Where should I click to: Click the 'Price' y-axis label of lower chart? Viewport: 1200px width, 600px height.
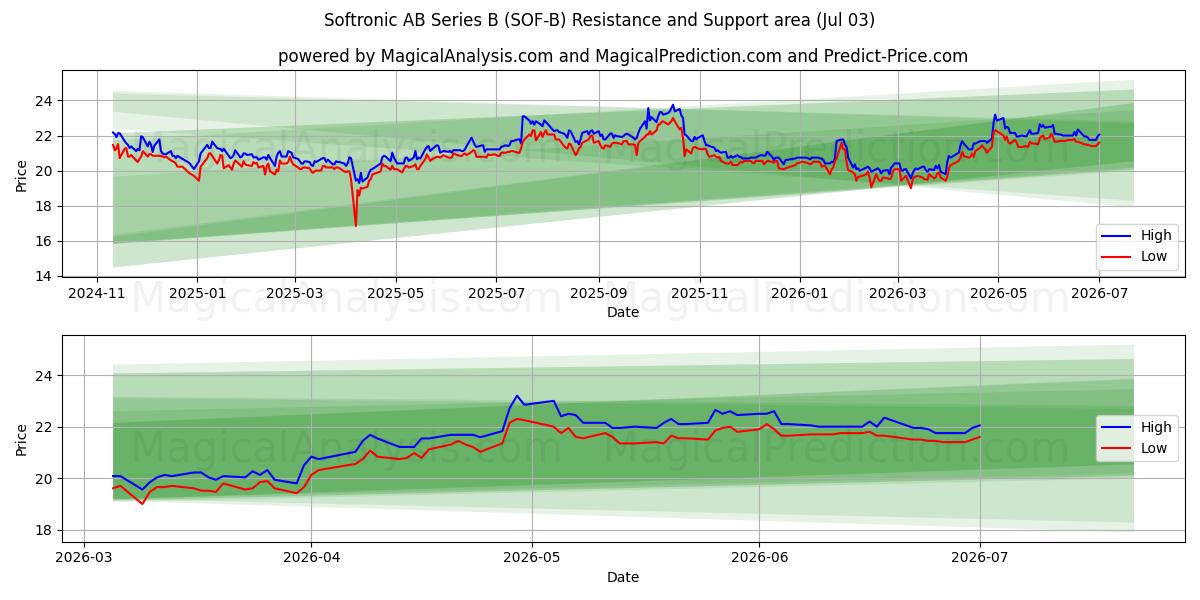click(x=22, y=438)
